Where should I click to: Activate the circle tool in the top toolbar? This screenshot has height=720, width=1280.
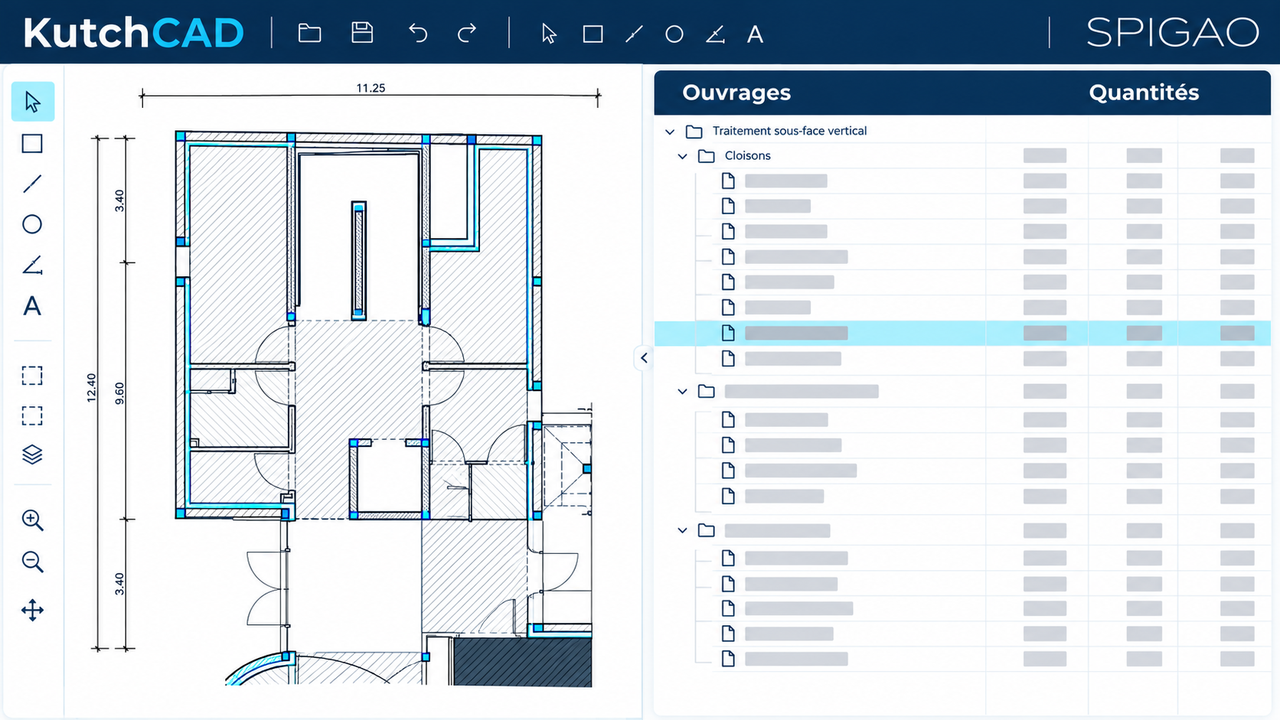click(674, 34)
